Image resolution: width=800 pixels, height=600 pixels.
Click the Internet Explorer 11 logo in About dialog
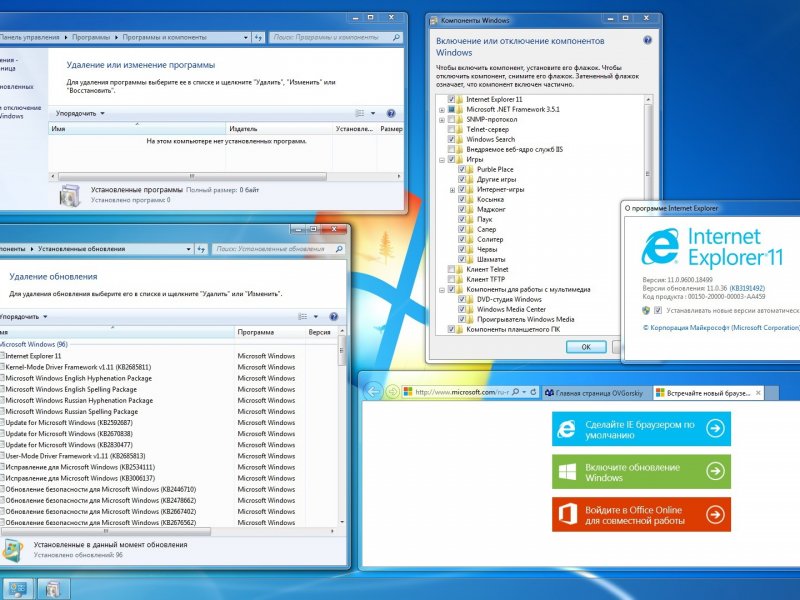pyautogui.click(x=660, y=246)
